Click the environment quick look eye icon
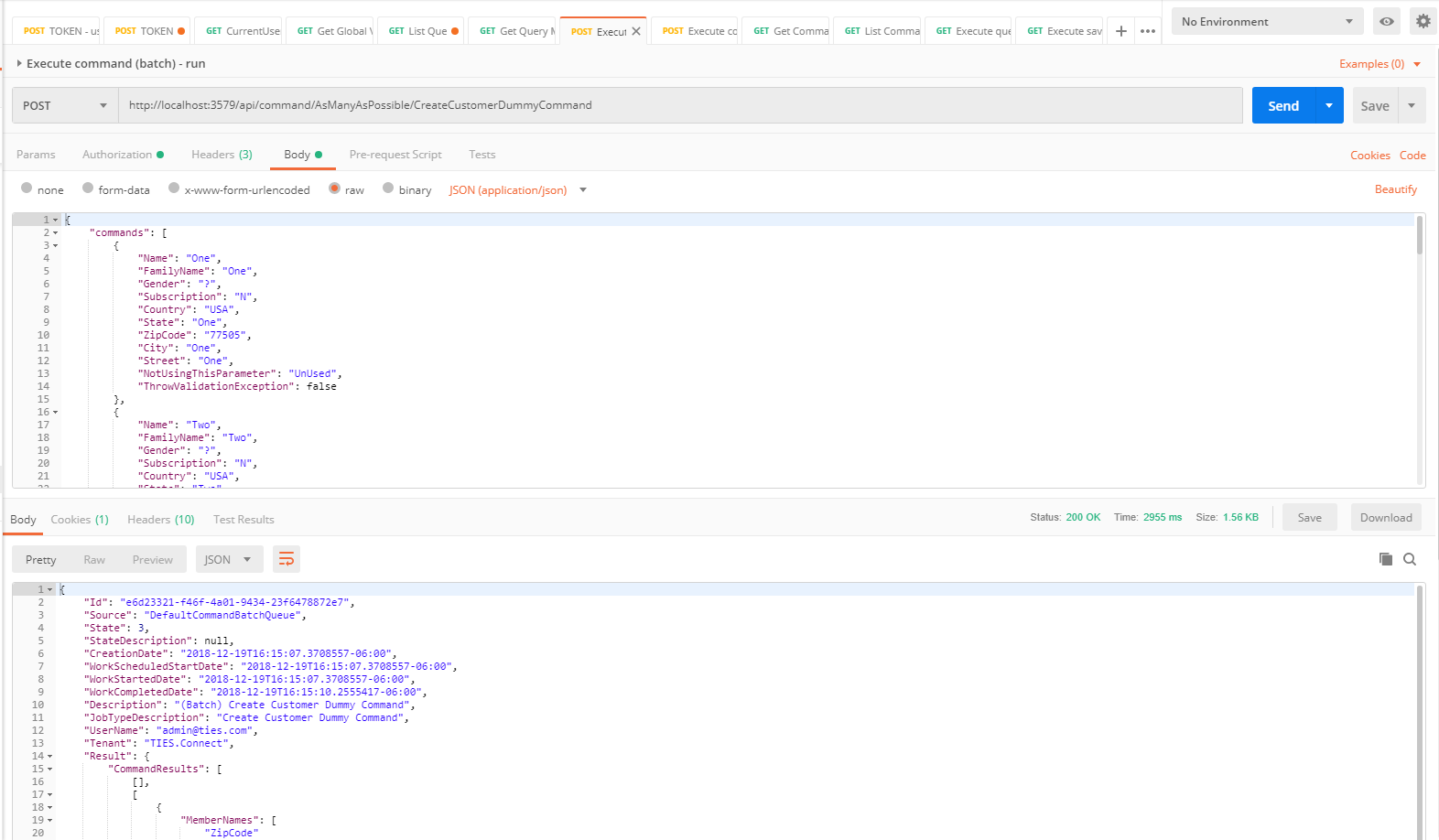The height and width of the screenshot is (840, 1439). point(1387,21)
